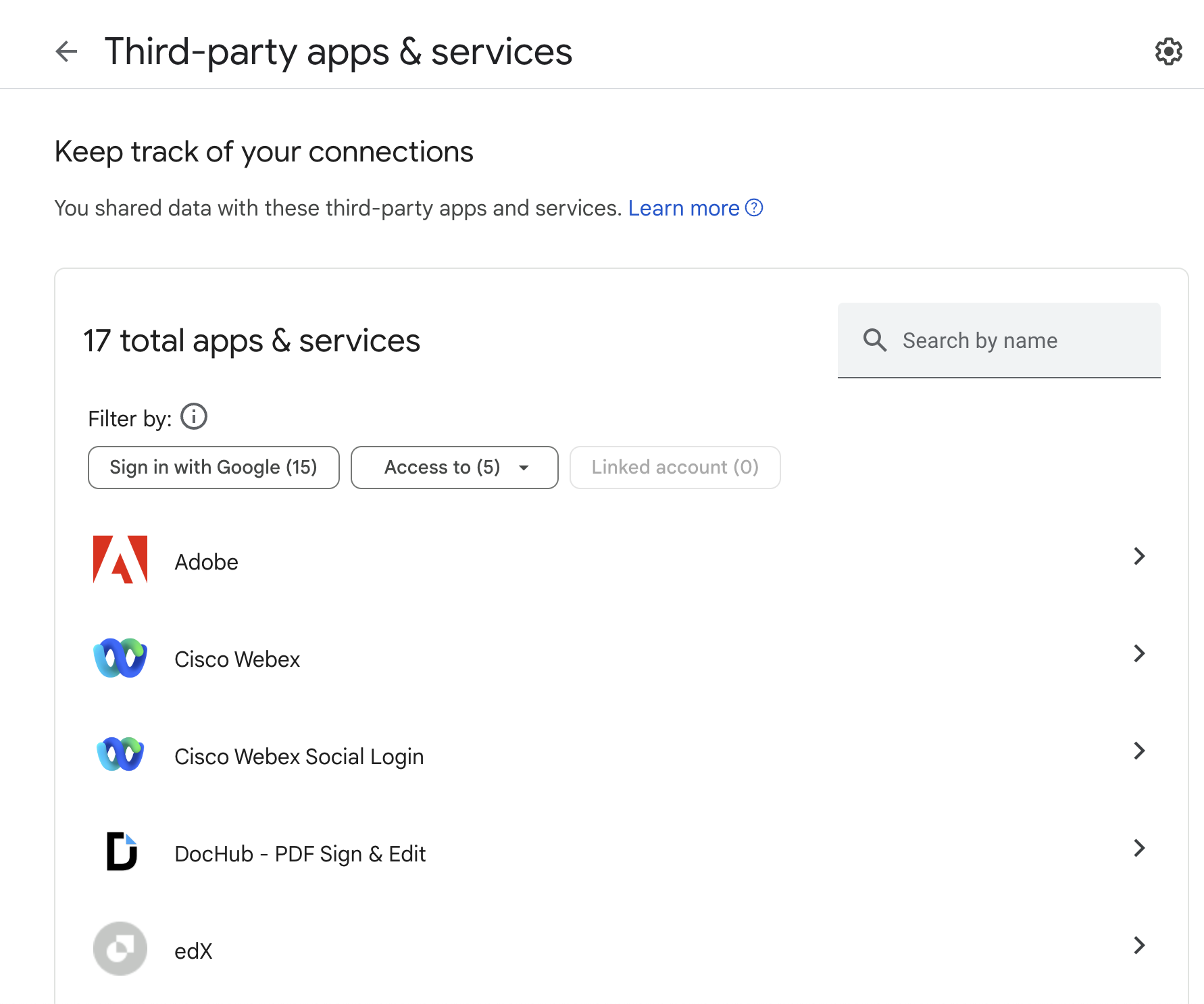
Task: Click the Search by name input field
Action: click(999, 340)
